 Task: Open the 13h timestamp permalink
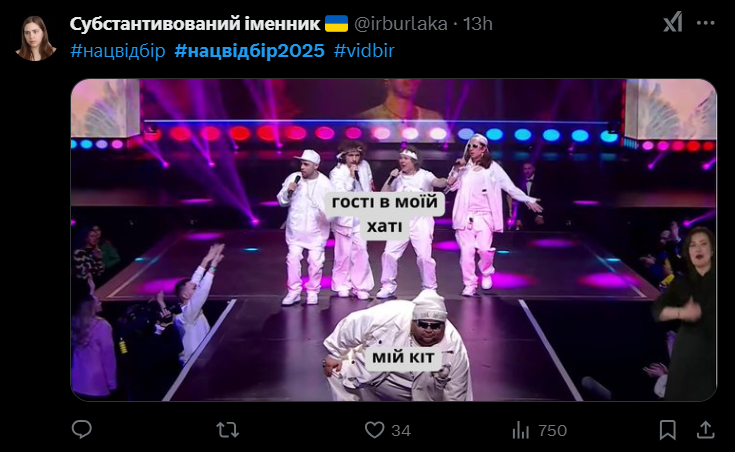pos(478,23)
